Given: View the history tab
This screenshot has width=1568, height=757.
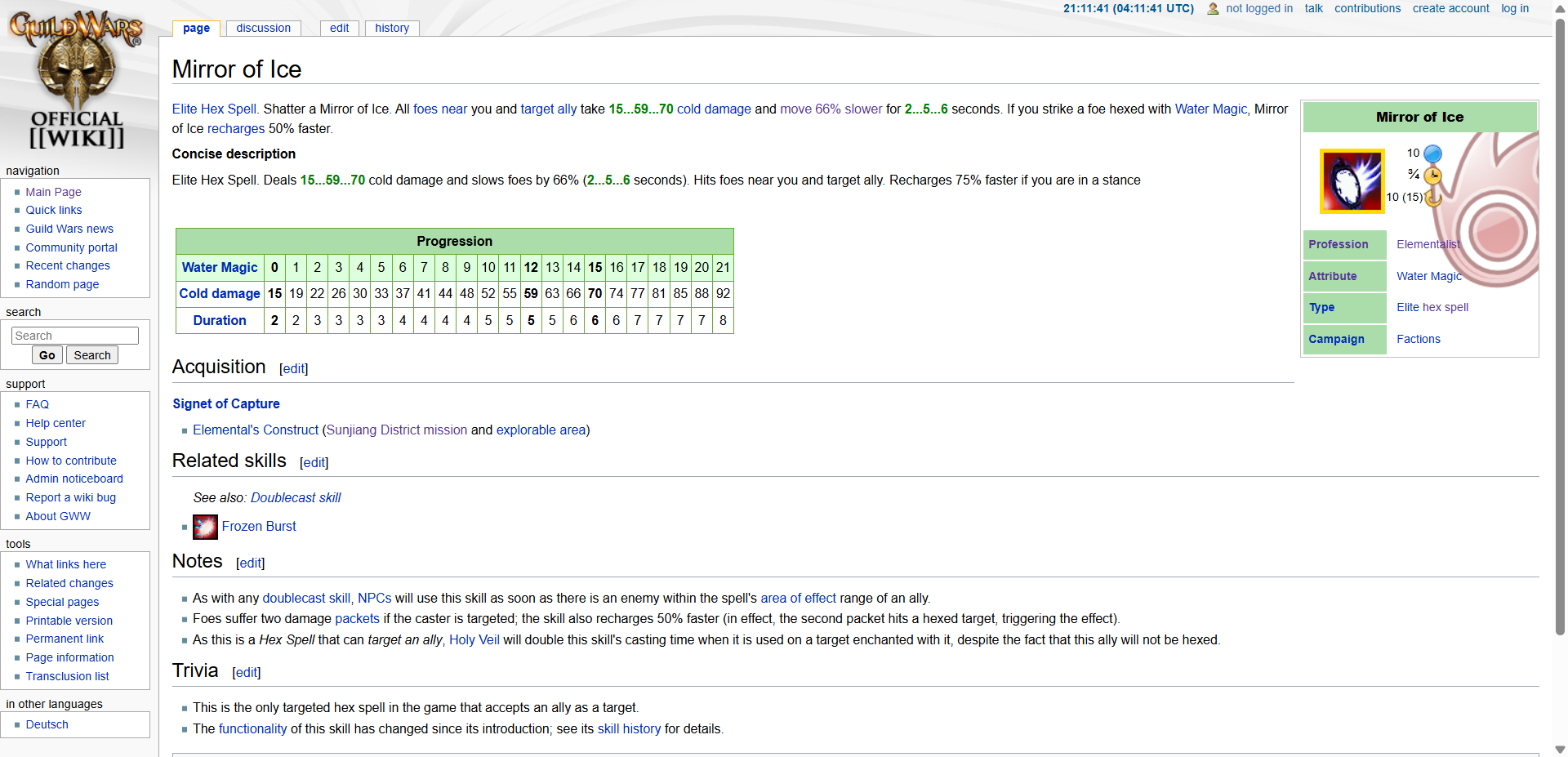Looking at the screenshot, I should click(392, 29).
